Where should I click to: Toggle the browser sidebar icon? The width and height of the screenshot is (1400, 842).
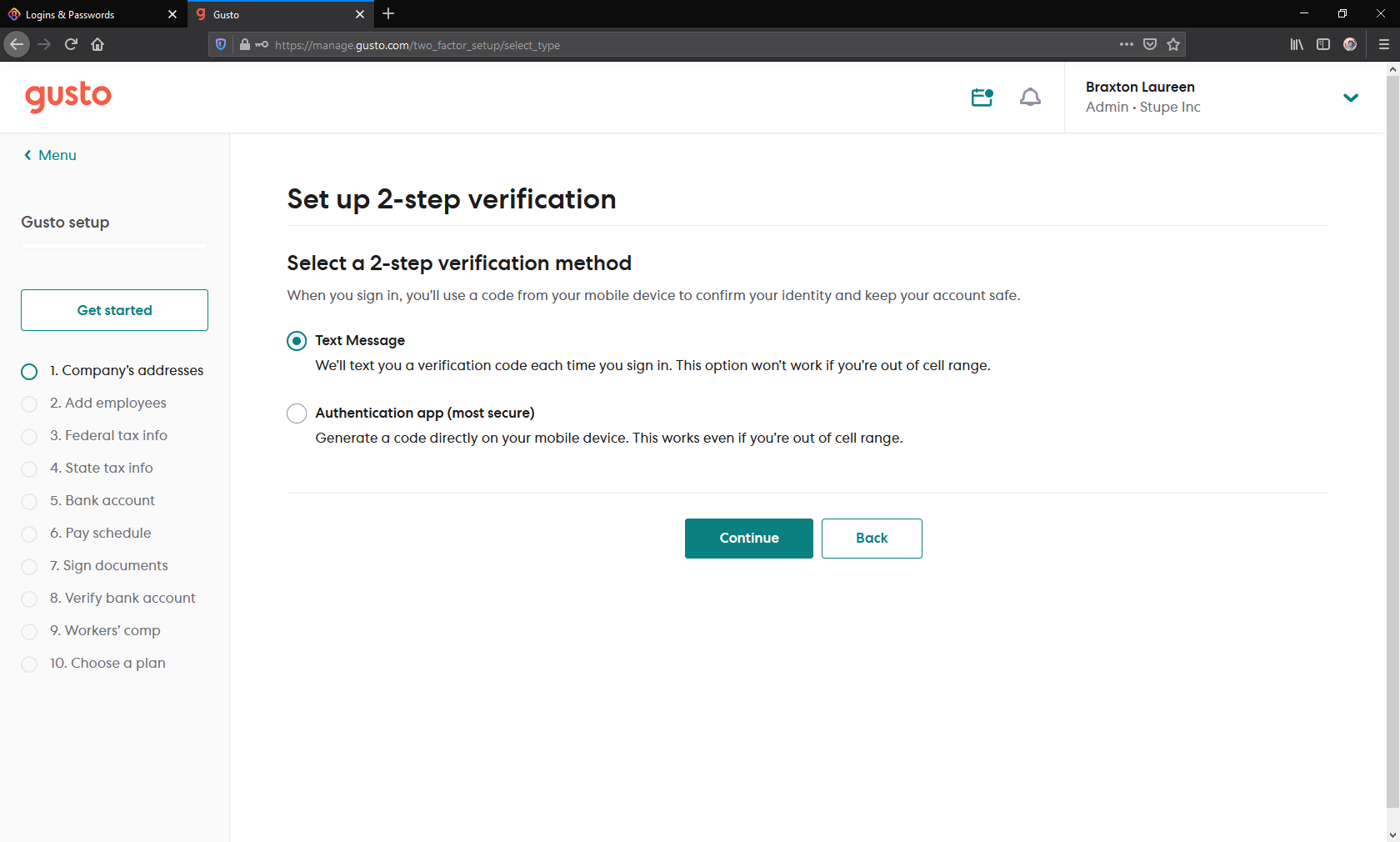tap(1323, 44)
